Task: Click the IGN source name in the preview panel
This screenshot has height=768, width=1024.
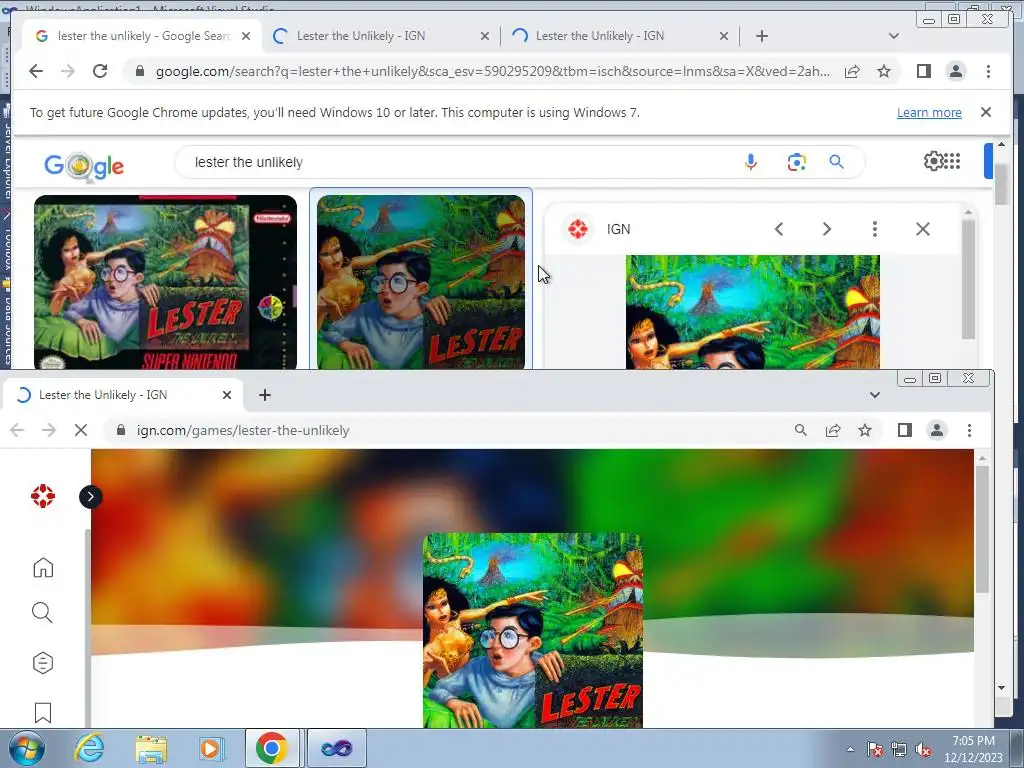Action: 618,229
